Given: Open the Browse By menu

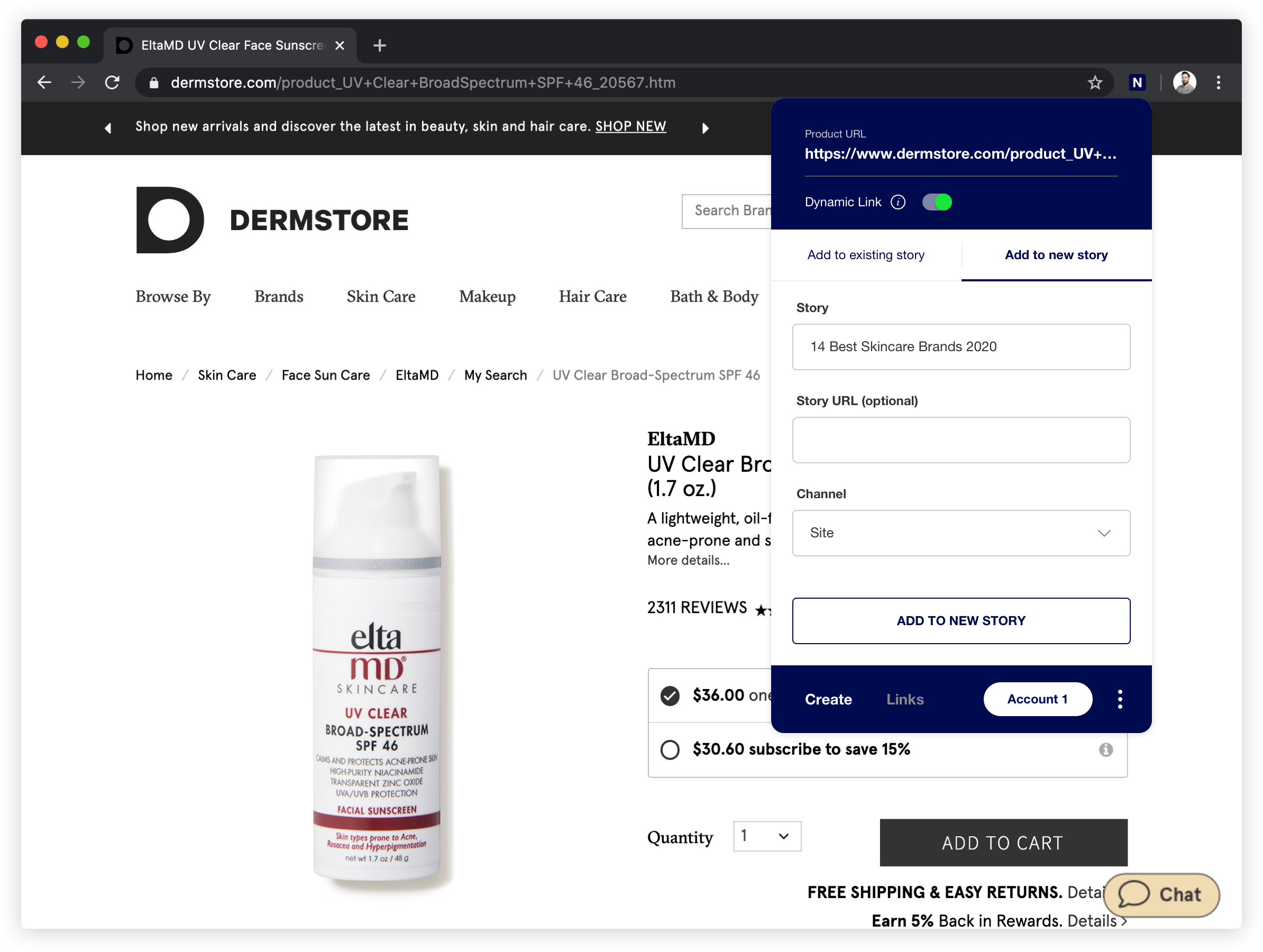Looking at the screenshot, I should coord(173,296).
